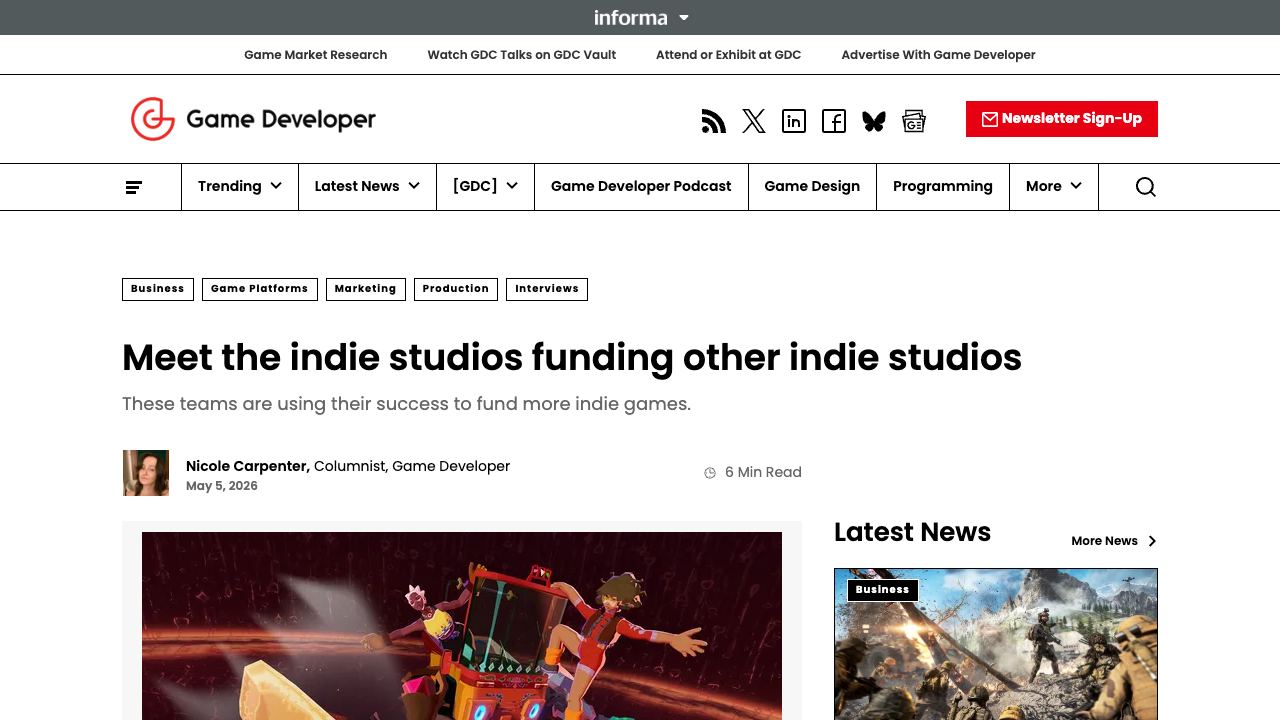Expand the Latest News menu
1280x720 pixels.
(367, 187)
